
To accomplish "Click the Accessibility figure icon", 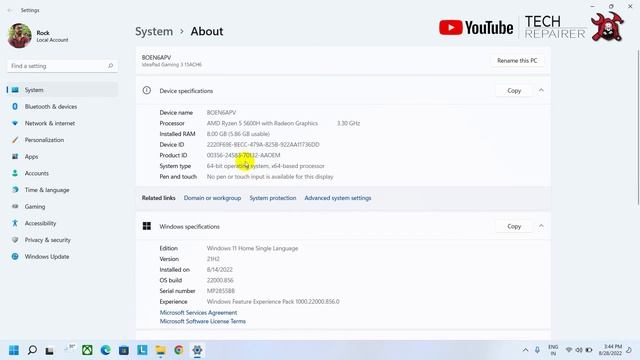I will pos(15,223).
